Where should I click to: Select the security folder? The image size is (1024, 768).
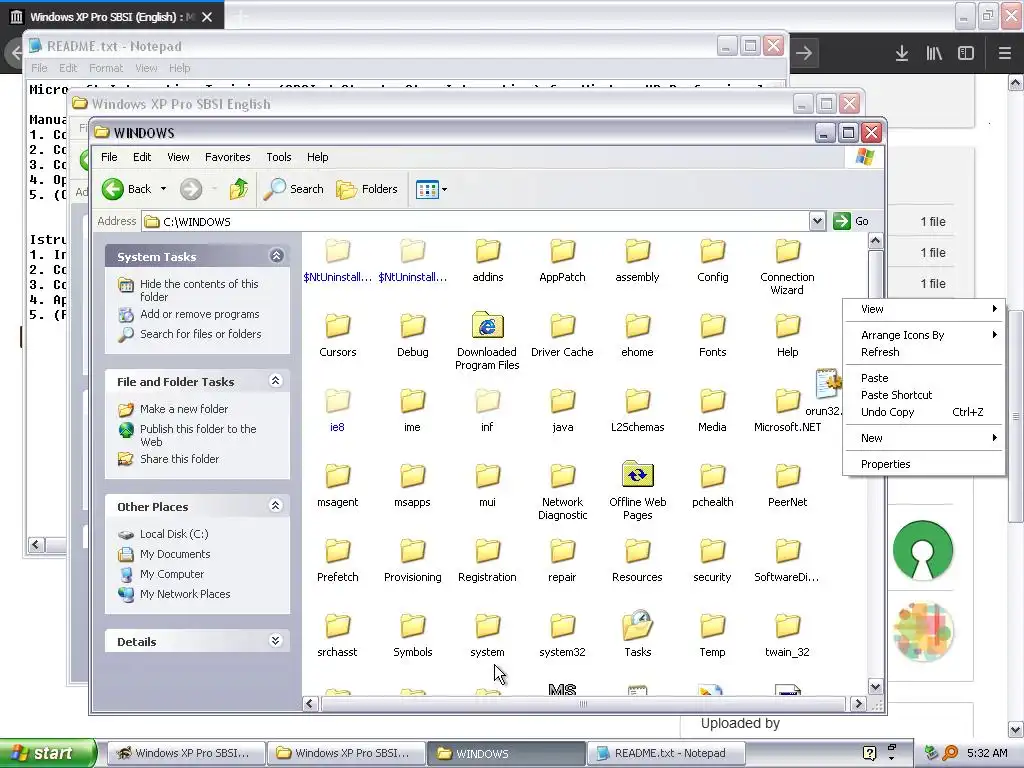(712, 560)
